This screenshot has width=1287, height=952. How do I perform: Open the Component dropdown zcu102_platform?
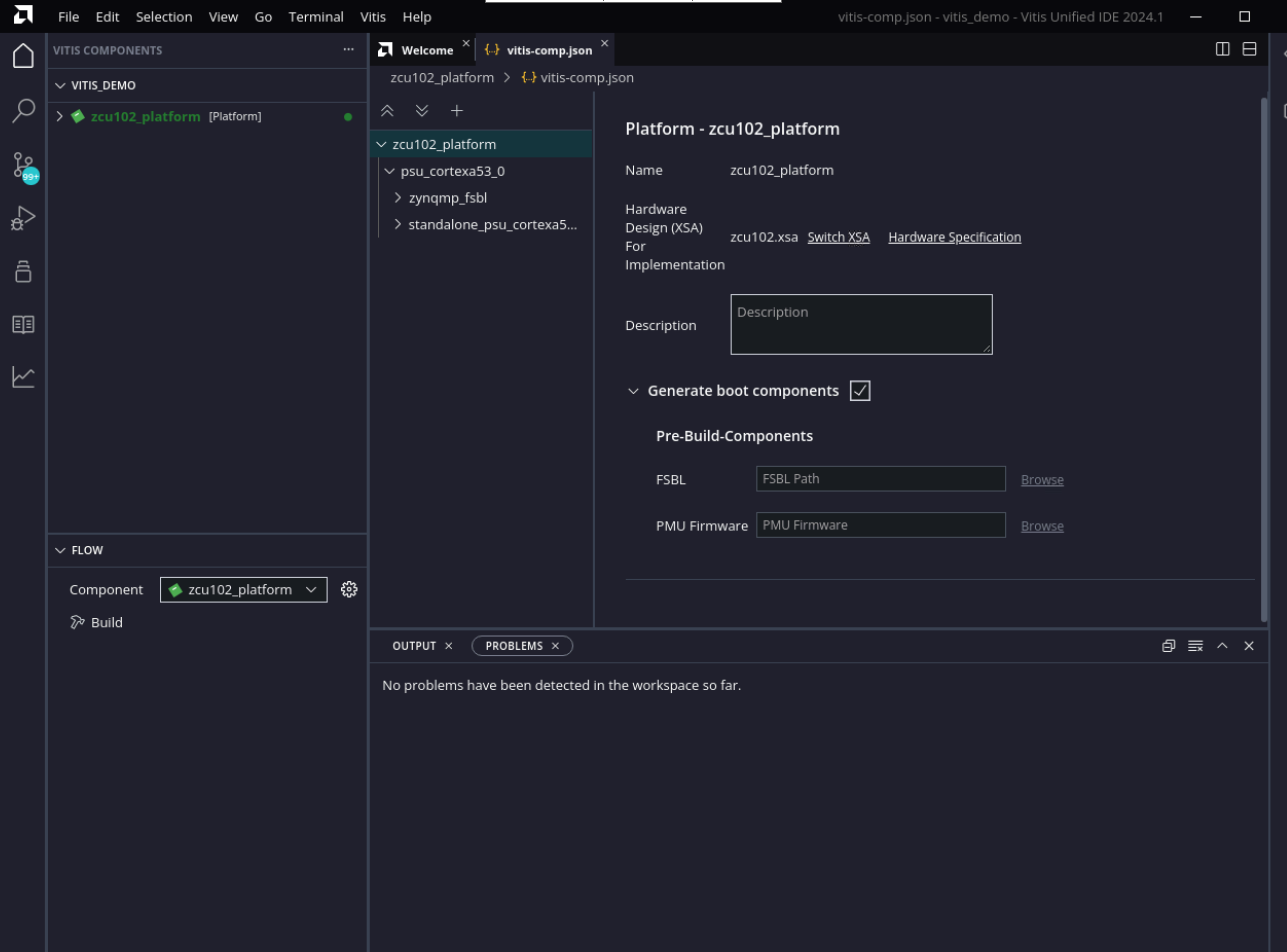244,590
